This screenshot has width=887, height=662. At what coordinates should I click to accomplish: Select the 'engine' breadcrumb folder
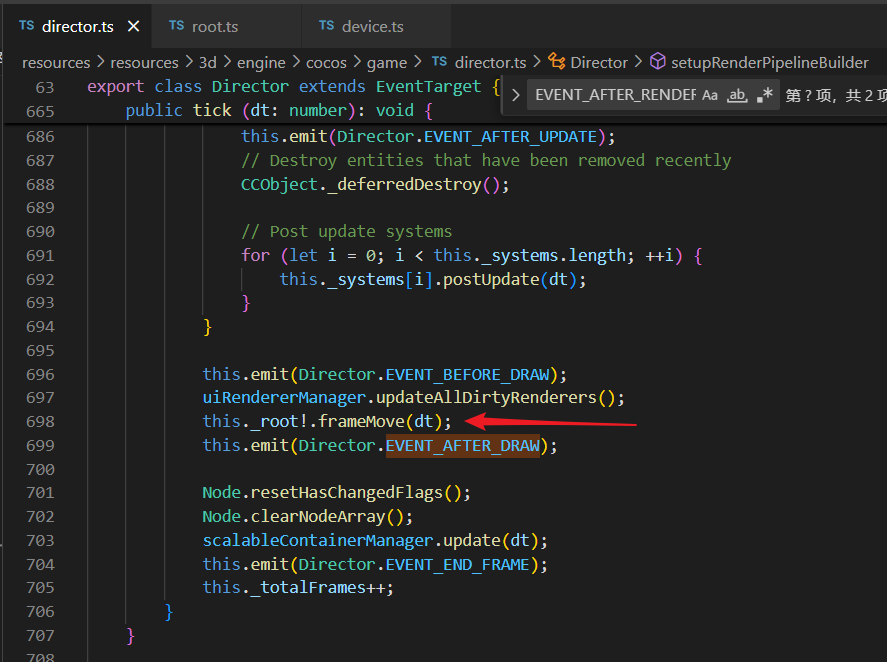[261, 62]
